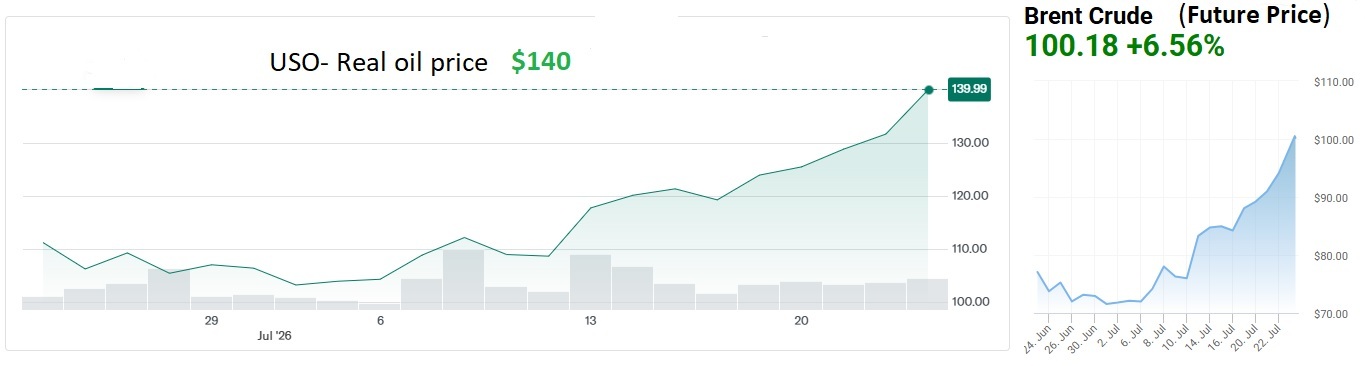Open the Brent Crude heading

click(x=1089, y=17)
